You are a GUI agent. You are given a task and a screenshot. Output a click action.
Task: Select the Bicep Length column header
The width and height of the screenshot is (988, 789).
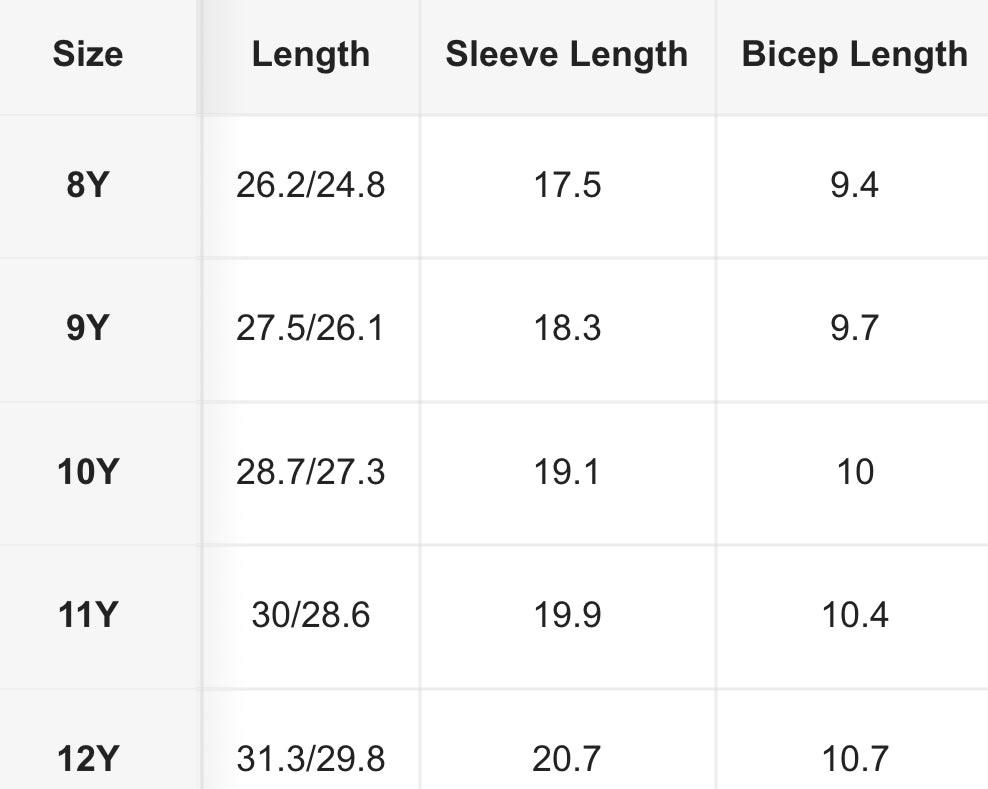[x=854, y=54]
